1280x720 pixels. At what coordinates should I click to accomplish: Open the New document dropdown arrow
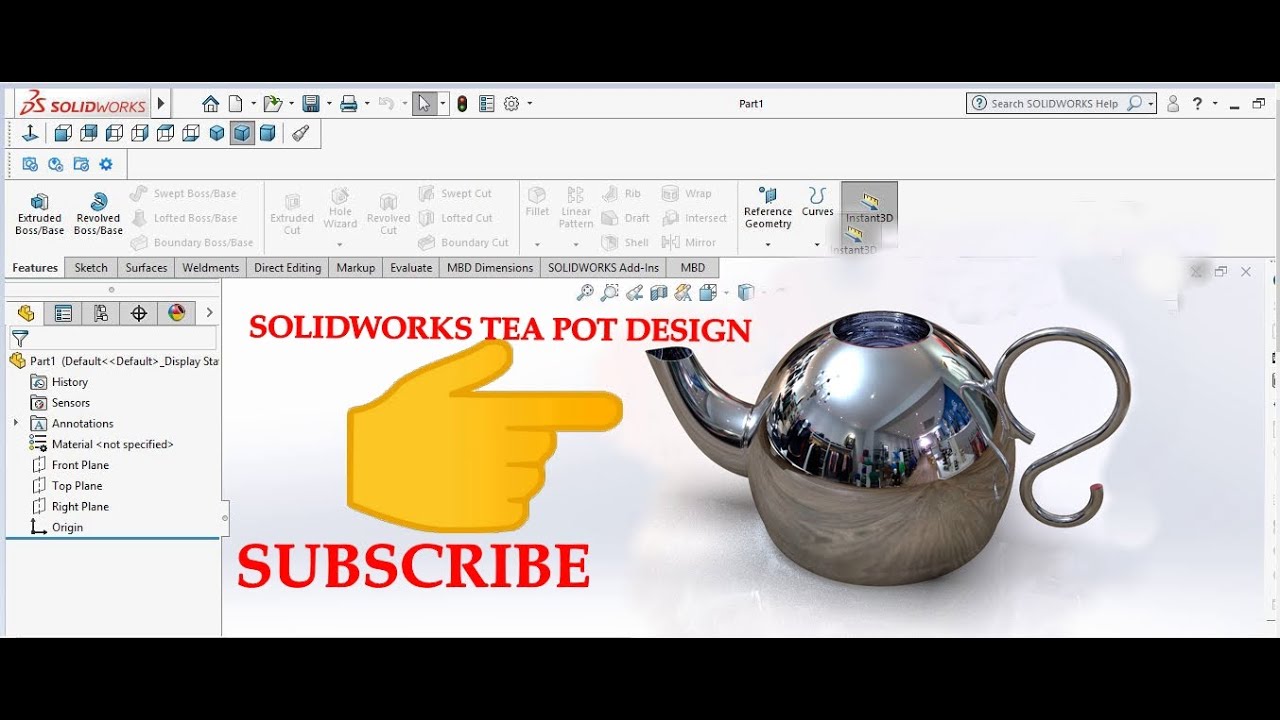pyautogui.click(x=253, y=104)
